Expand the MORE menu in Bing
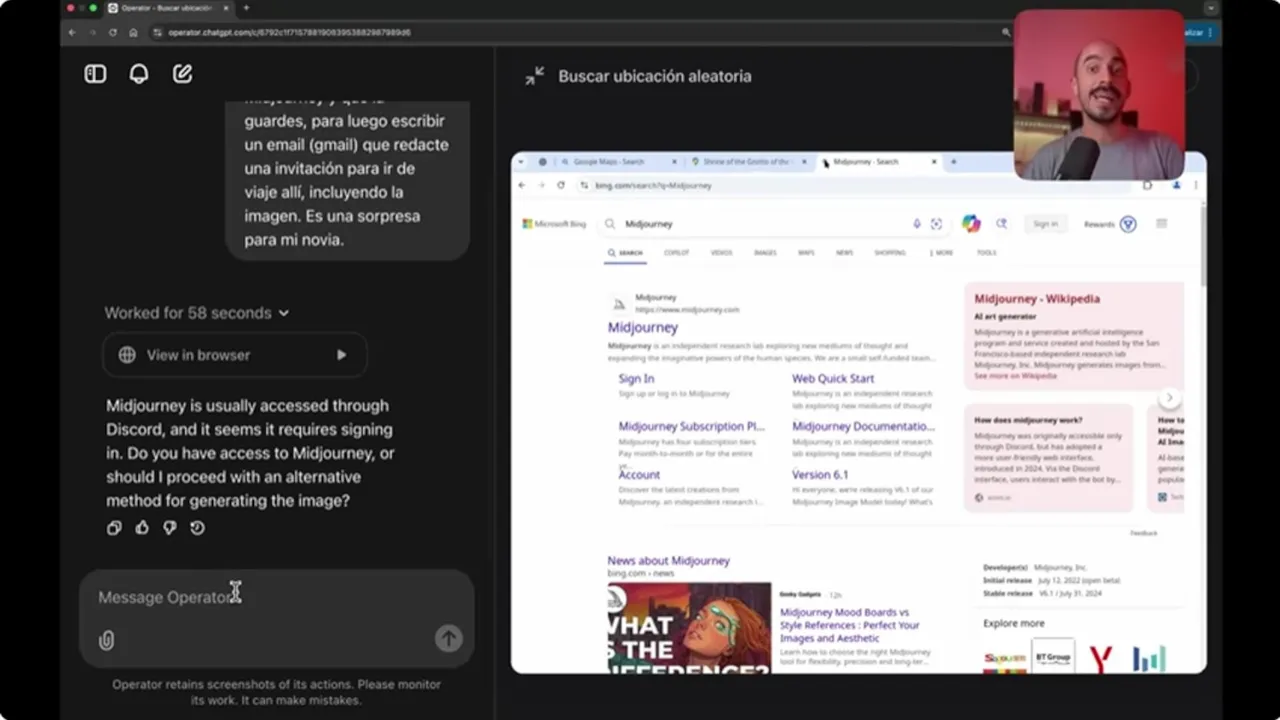This screenshot has width=1280, height=720. (x=941, y=253)
